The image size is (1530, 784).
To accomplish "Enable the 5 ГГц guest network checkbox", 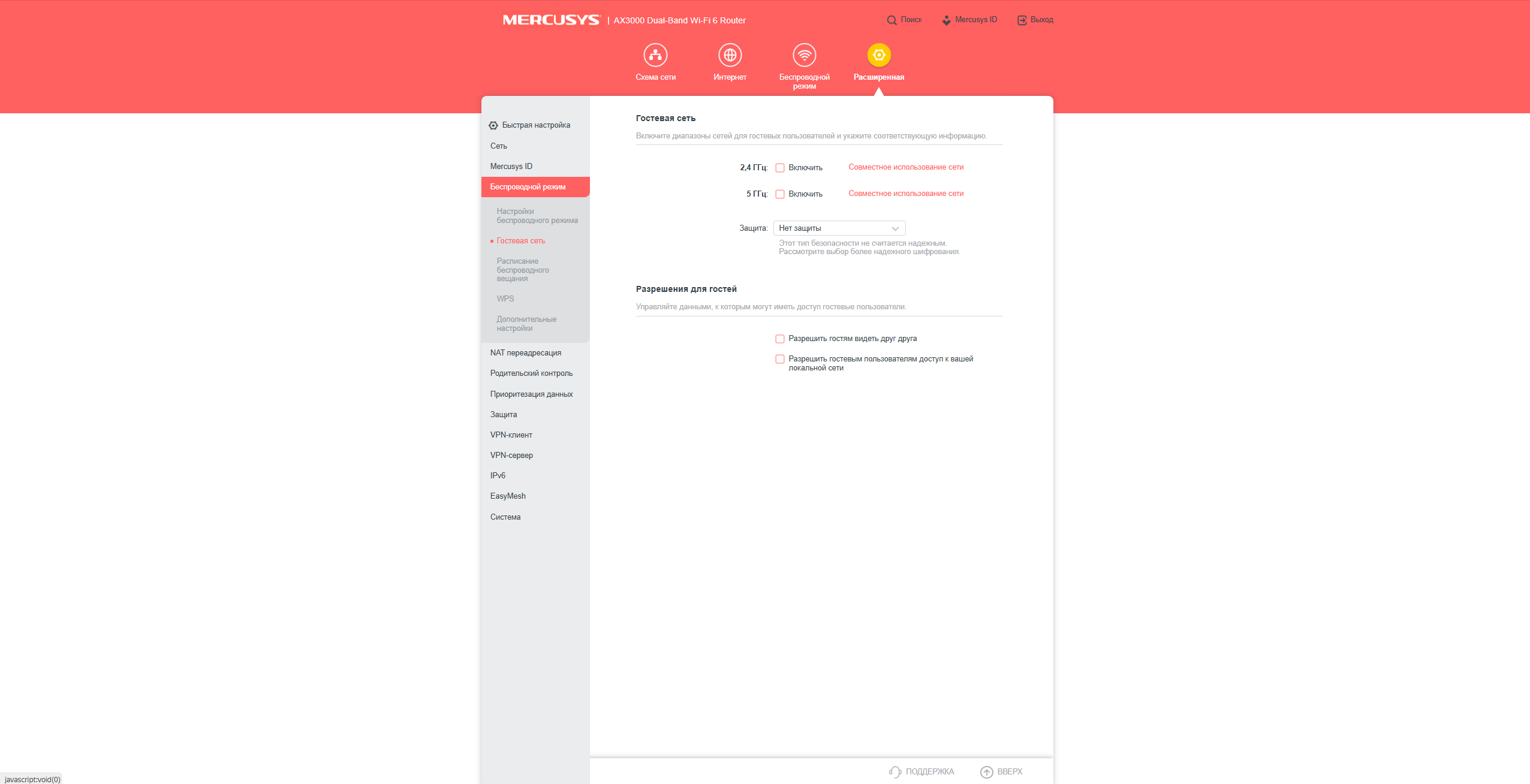I will 780,194.
